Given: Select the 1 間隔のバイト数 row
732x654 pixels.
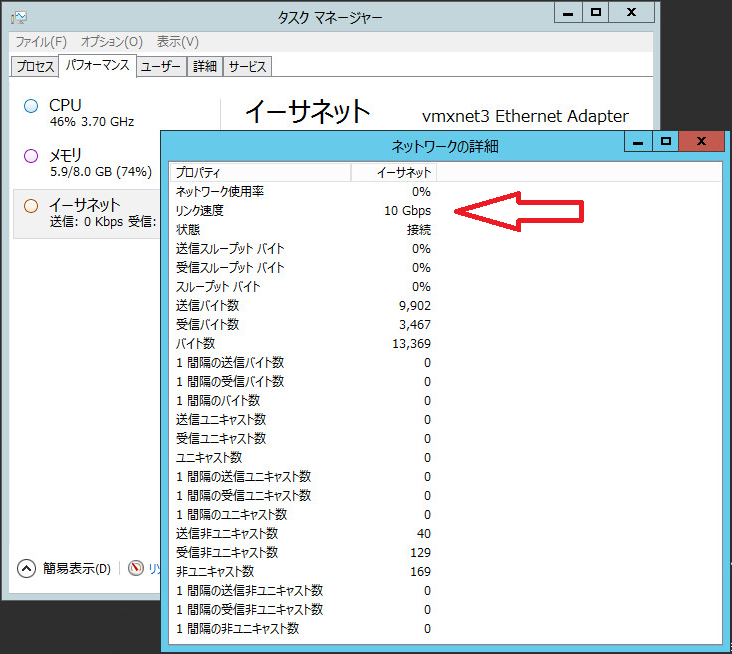Looking at the screenshot, I should tap(303, 401).
